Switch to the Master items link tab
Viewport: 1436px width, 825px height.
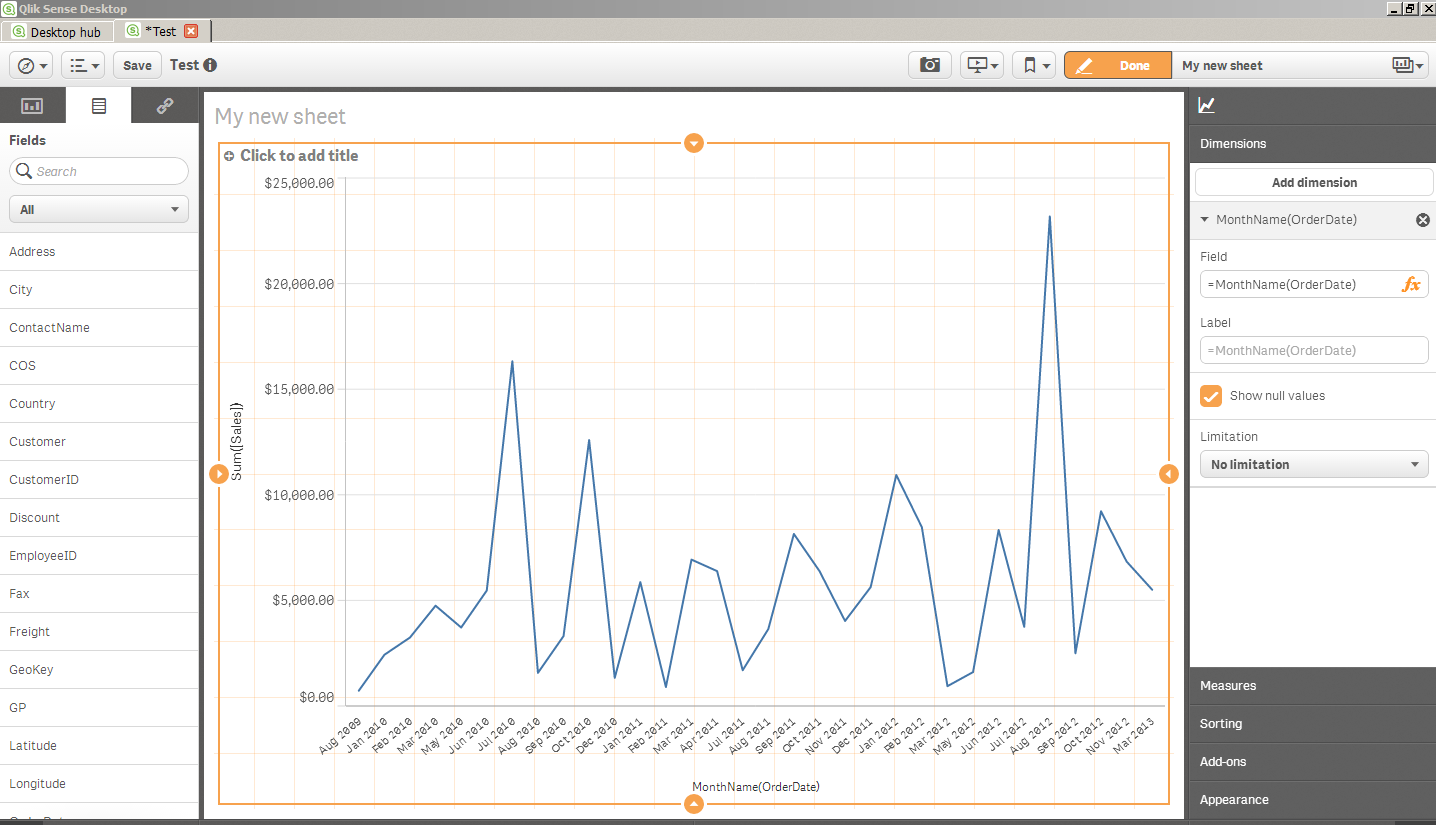[165, 105]
